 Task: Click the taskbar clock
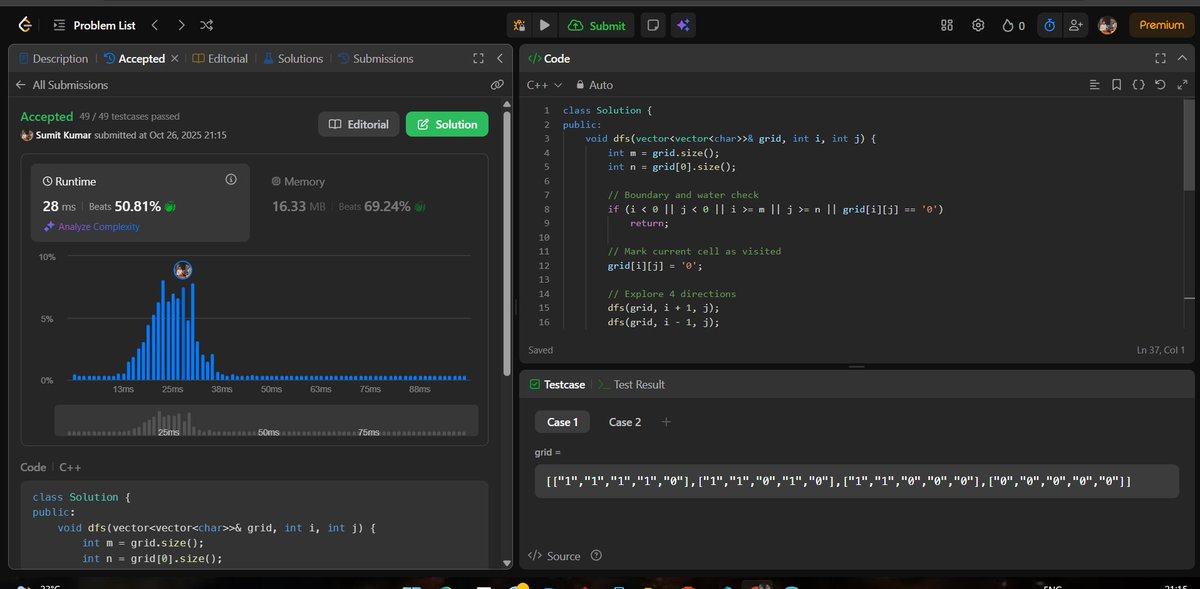point(1175,586)
